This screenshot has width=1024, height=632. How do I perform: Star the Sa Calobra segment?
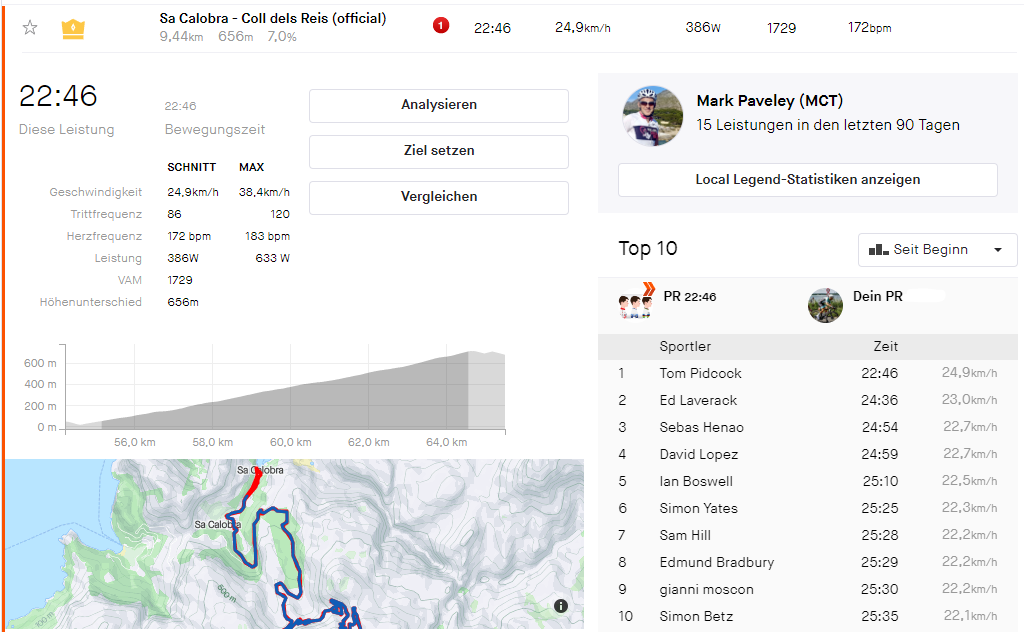click(x=30, y=28)
